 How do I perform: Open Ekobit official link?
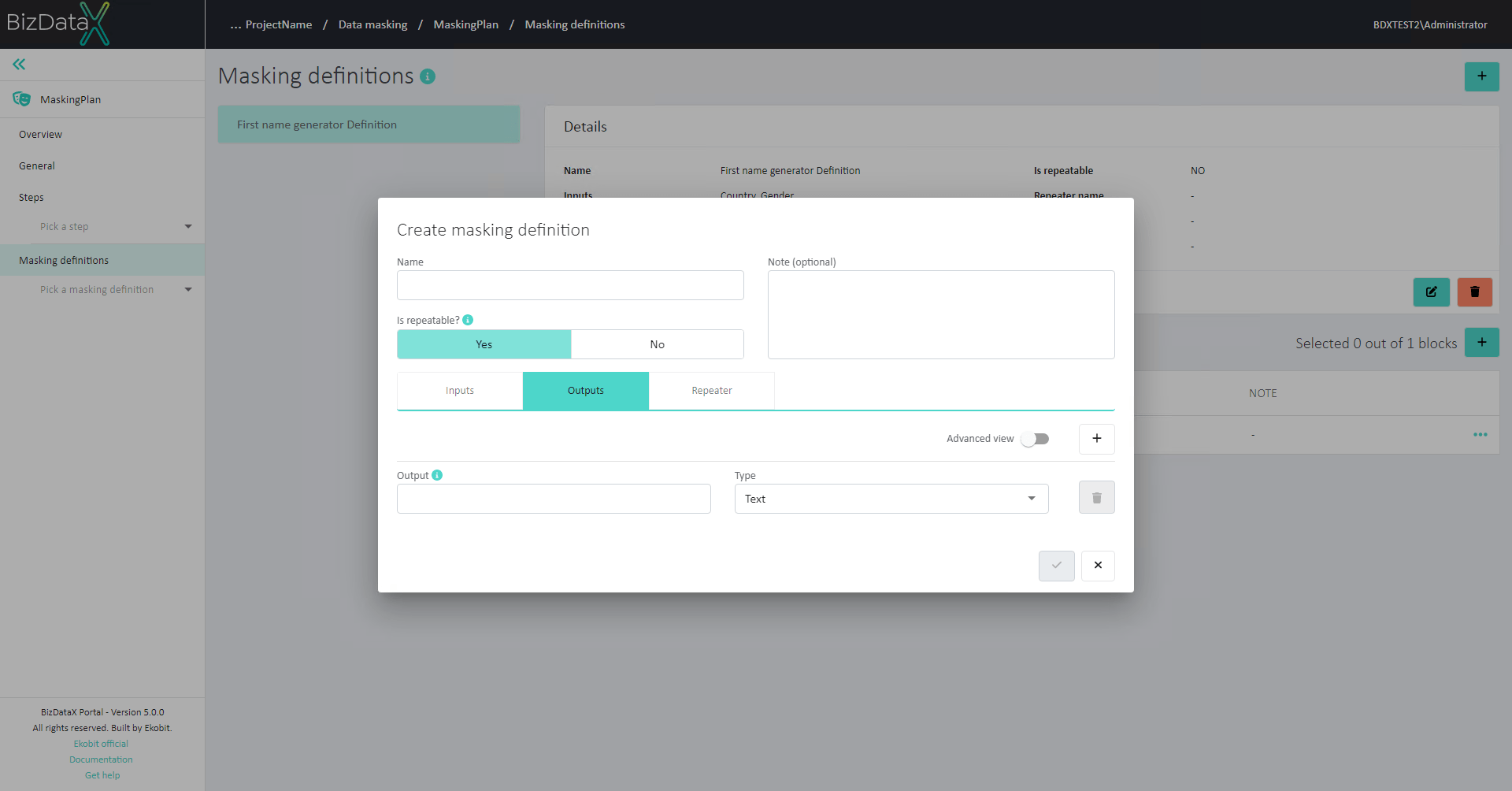pos(101,744)
